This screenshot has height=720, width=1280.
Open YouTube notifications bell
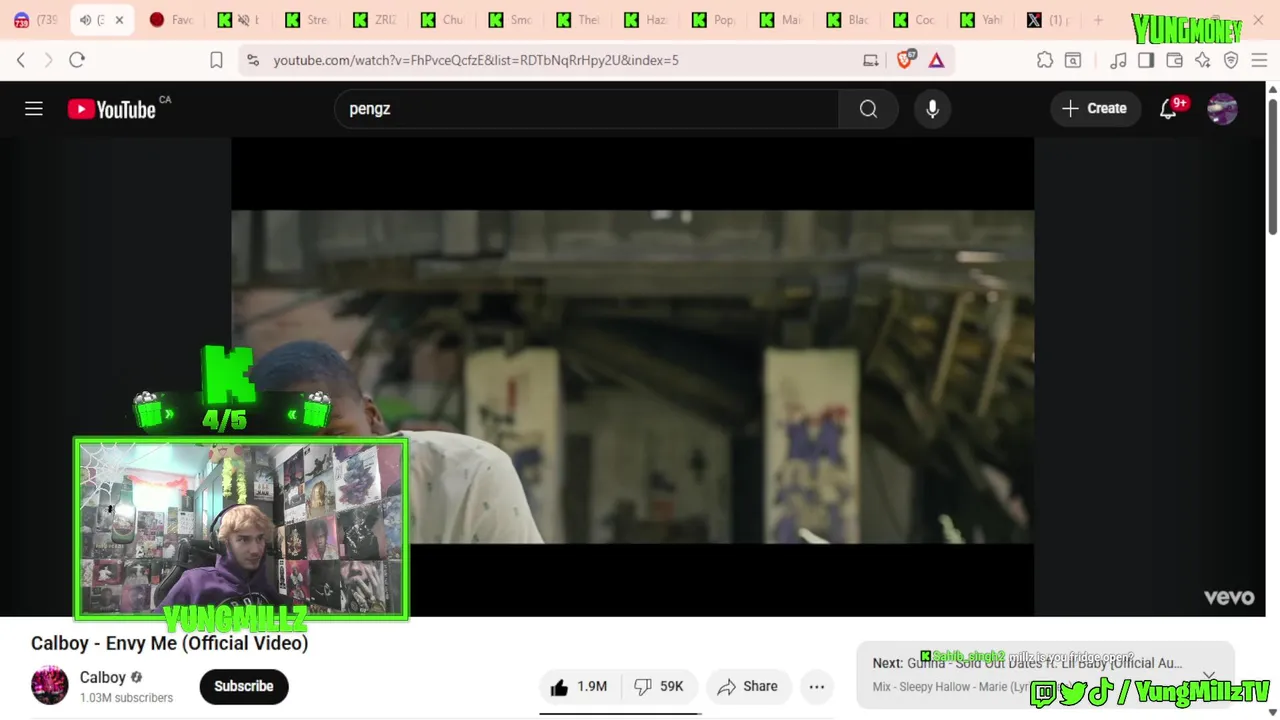pyautogui.click(x=1168, y=109)
